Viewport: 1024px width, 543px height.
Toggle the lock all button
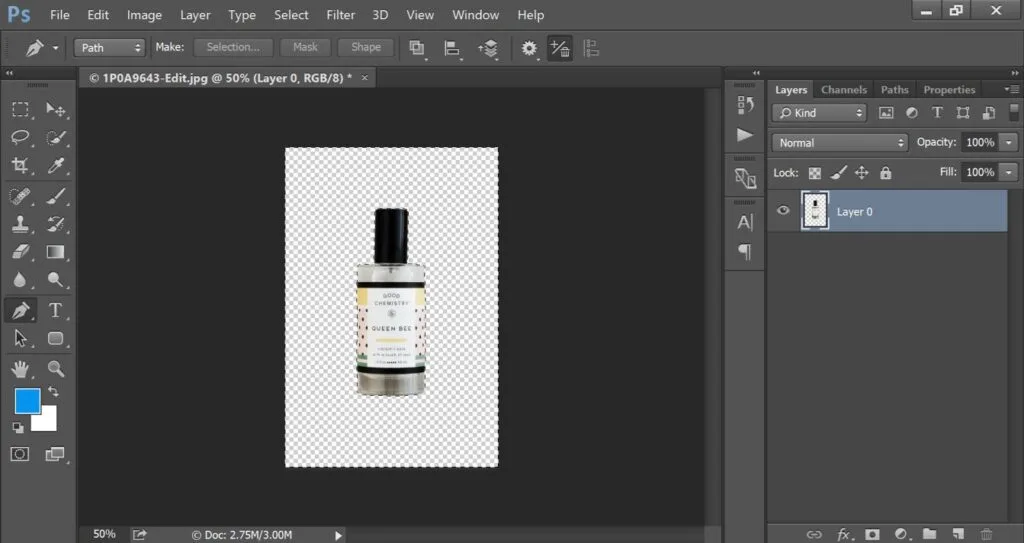click(x=885, y=173)
